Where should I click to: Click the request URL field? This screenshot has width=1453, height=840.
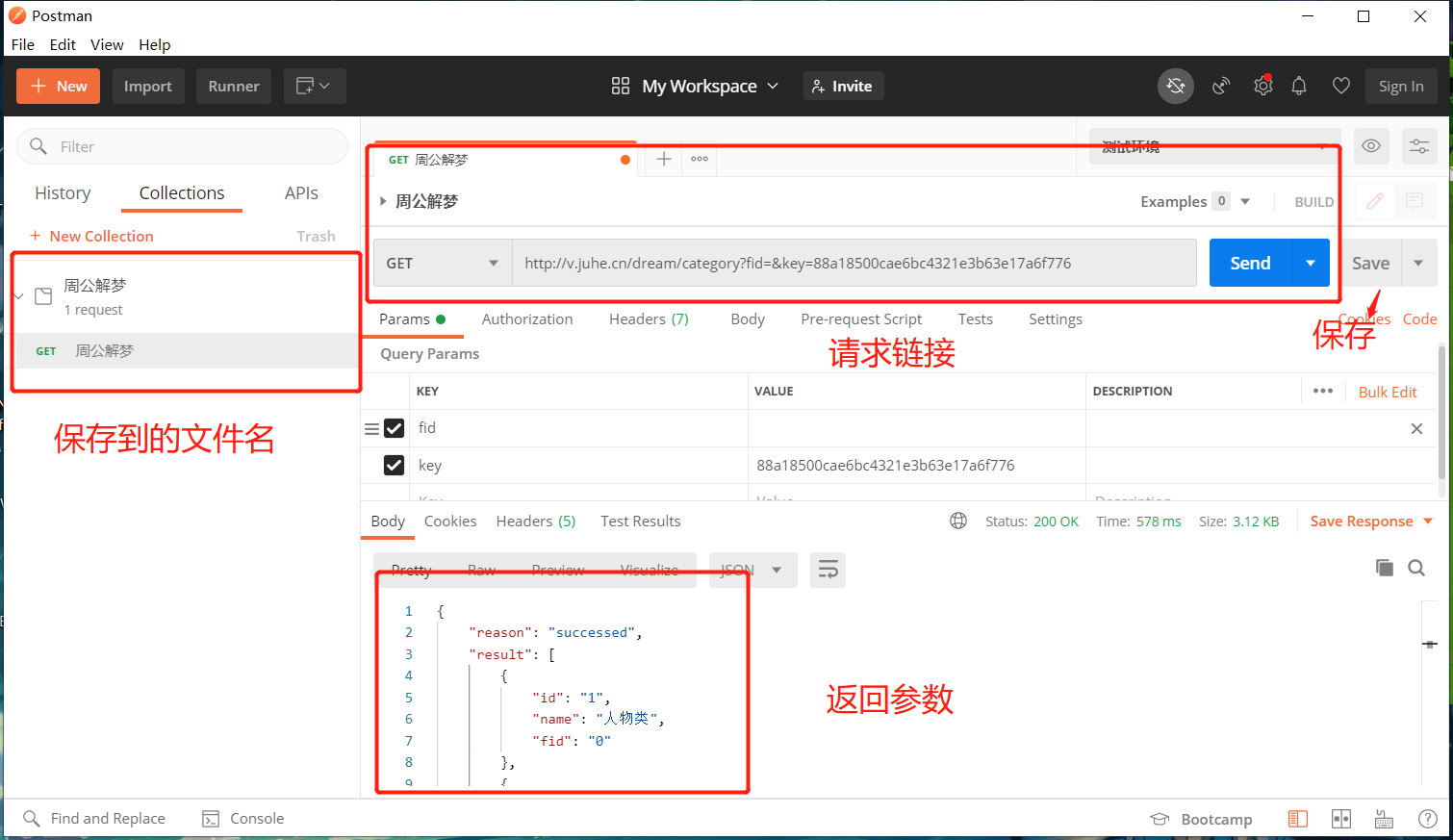click(x=854, y=263)
